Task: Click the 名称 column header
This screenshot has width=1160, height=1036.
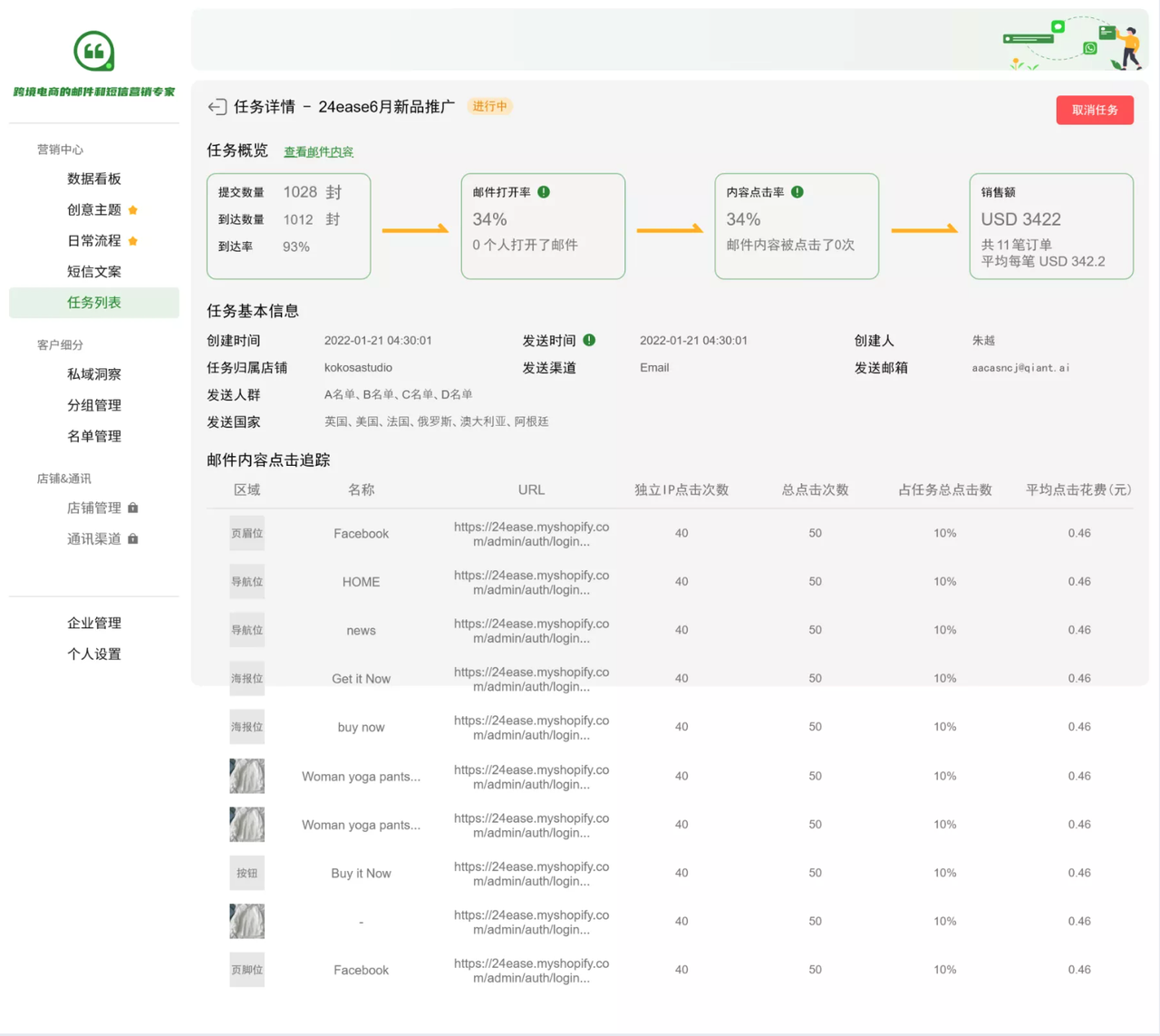Action: [361, 489]
